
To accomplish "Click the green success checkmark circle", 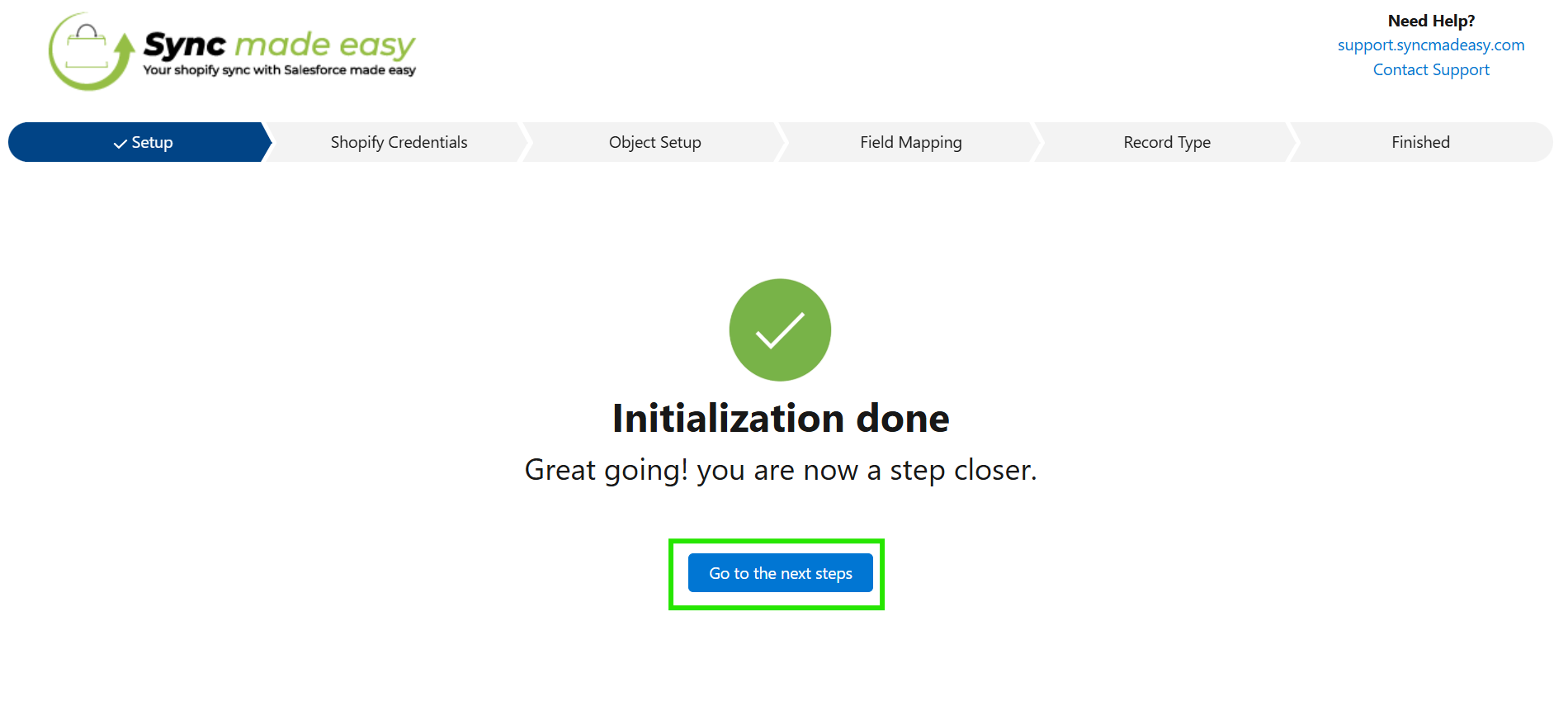I will click(780, 330).
